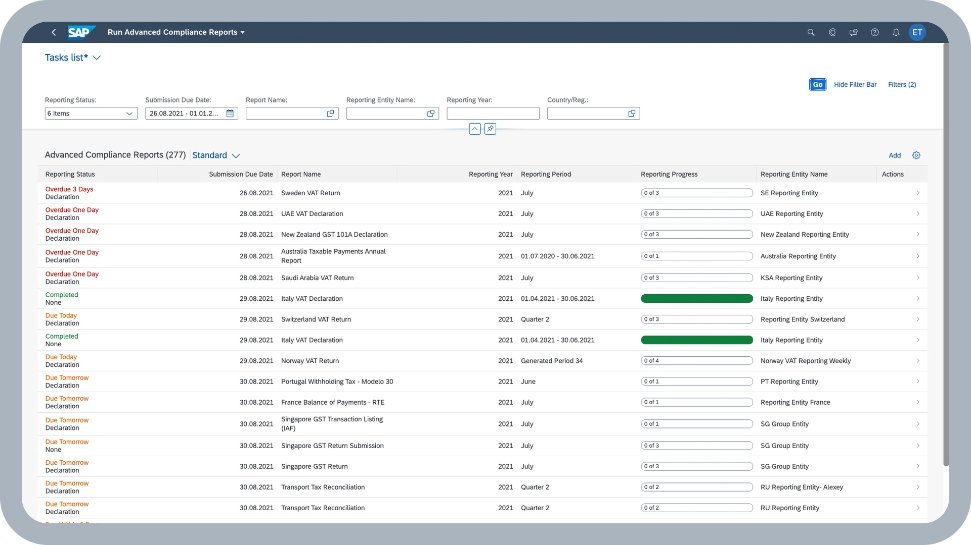This screenshot has height=545, width=971.
Task: Click Reporting Progress column header
Action: (x=669, y=175)
